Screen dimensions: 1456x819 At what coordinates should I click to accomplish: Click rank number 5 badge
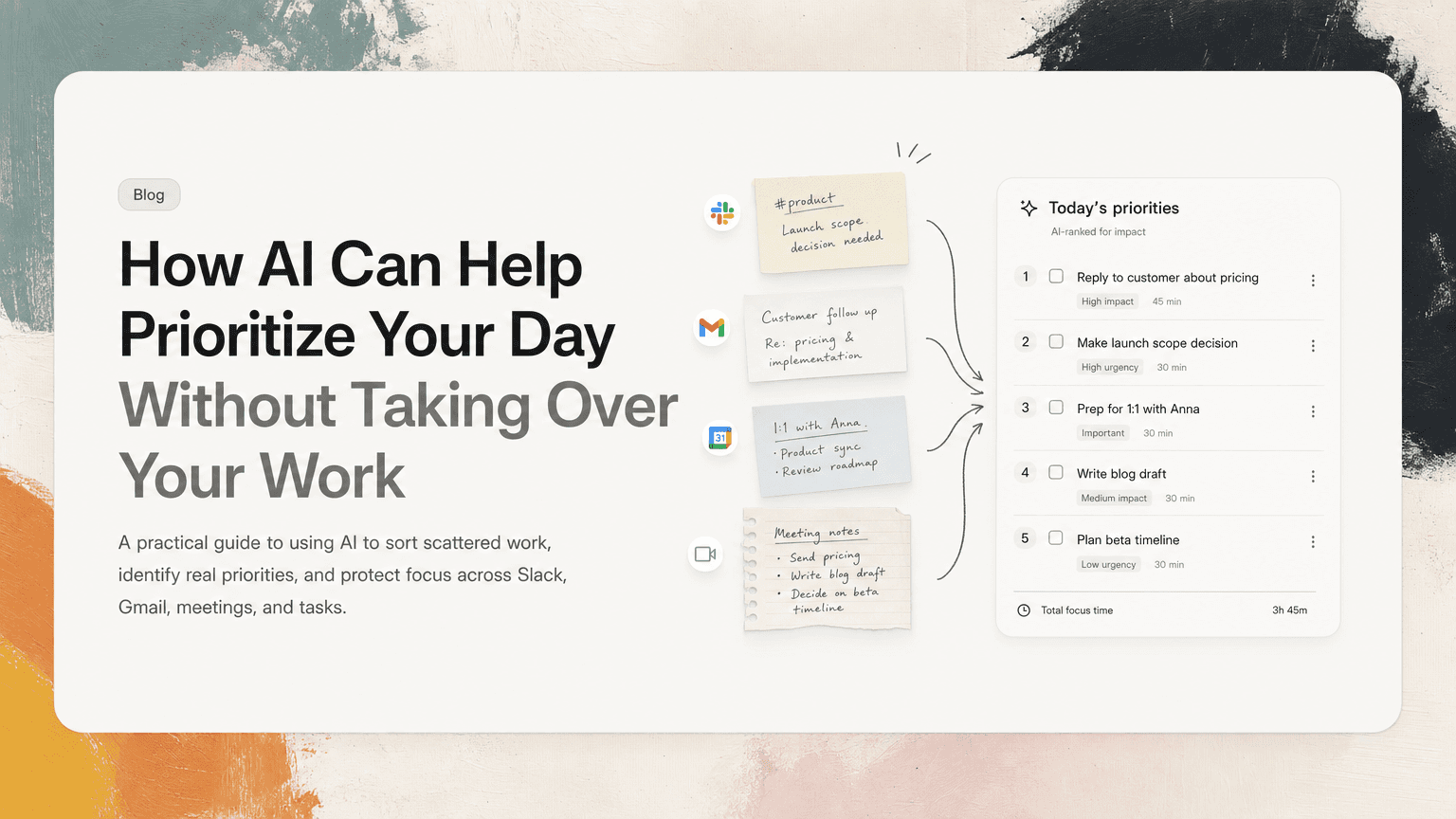point(1025,538)
